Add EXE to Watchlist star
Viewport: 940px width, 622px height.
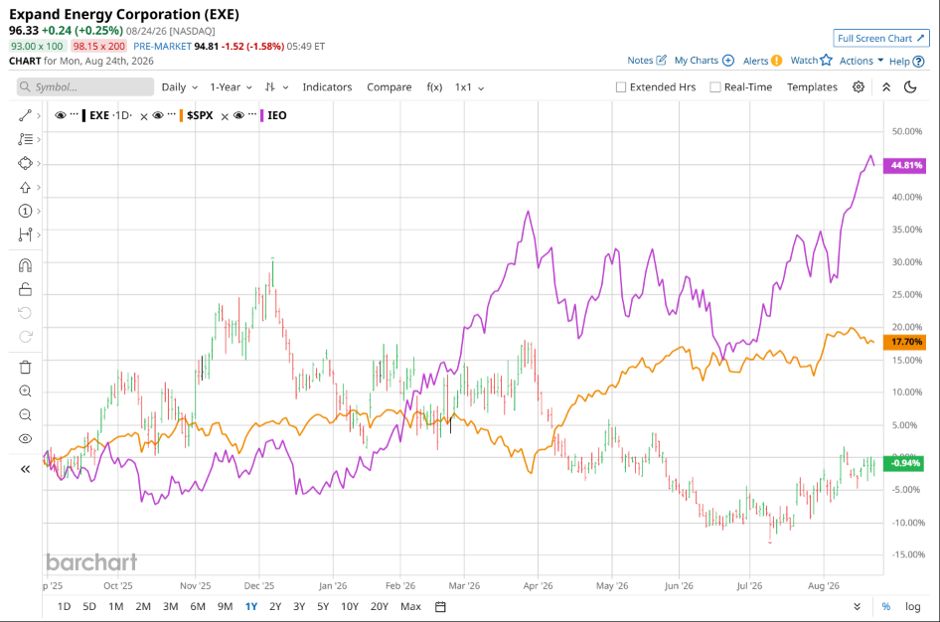click(x=827, y=60)
